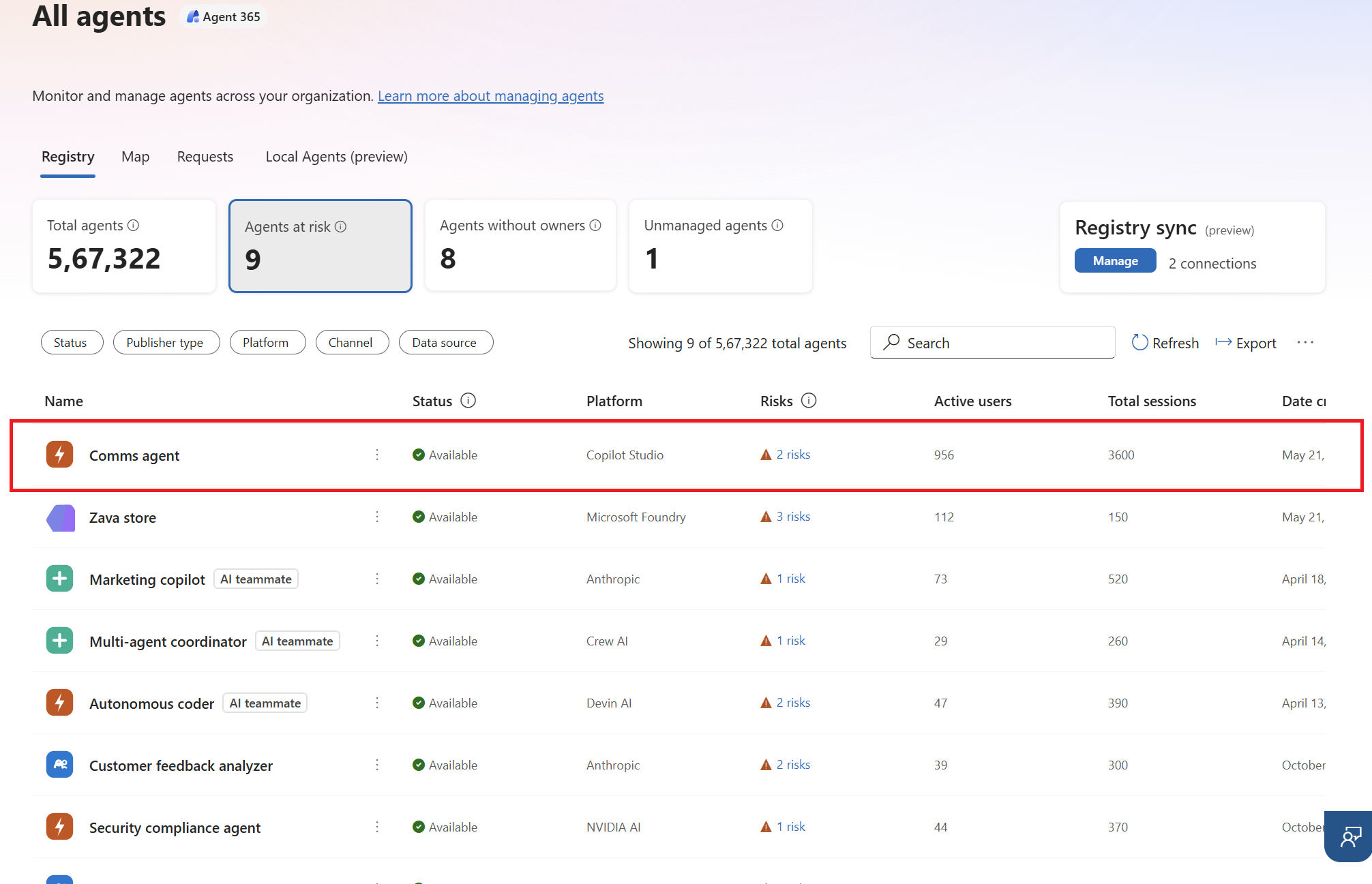Open Learn more about managing agents link
Viewport: 1372px width, 884px height.
point(491,96)
